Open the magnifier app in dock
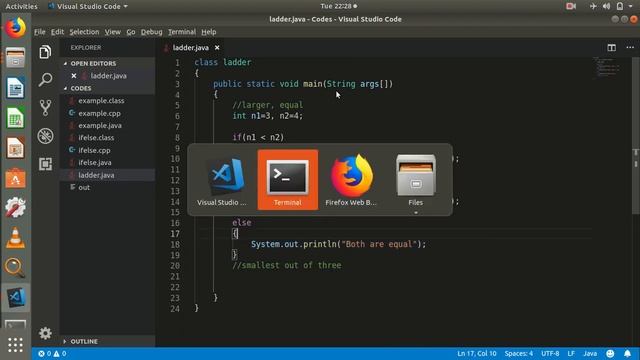 pyautogui.click(x=16, y=268)
